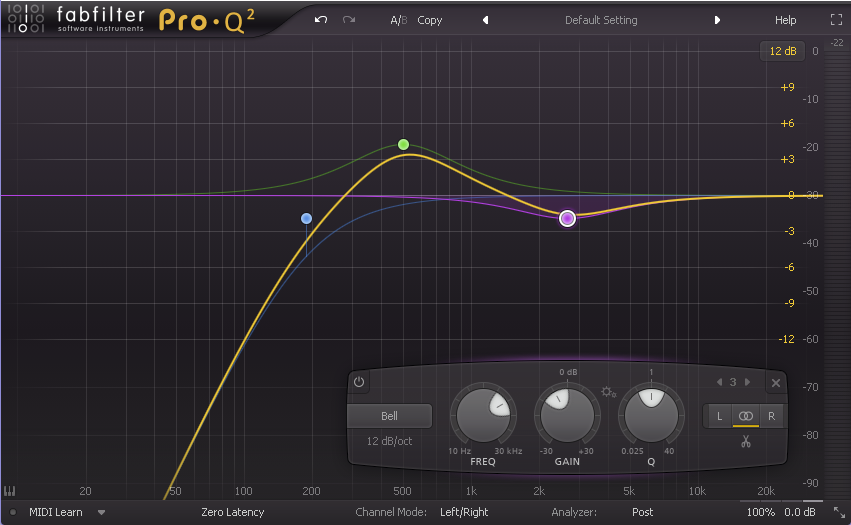Select next band arrow beside 3
This screenshot has height=525, width=851.
coord(747,382)
